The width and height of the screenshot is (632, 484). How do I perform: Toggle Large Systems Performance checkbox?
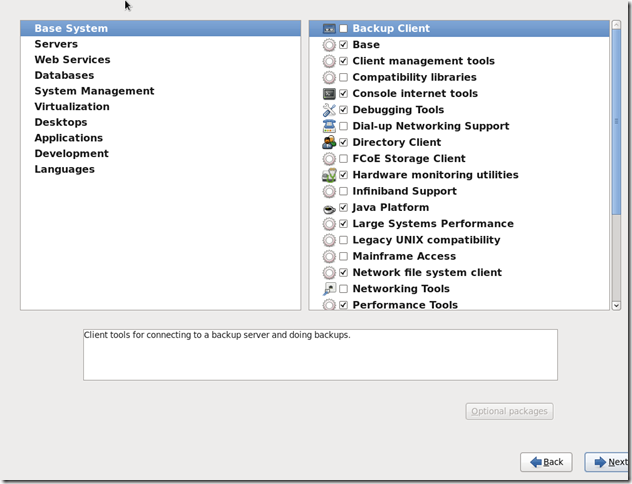click(x=343, y=224)
